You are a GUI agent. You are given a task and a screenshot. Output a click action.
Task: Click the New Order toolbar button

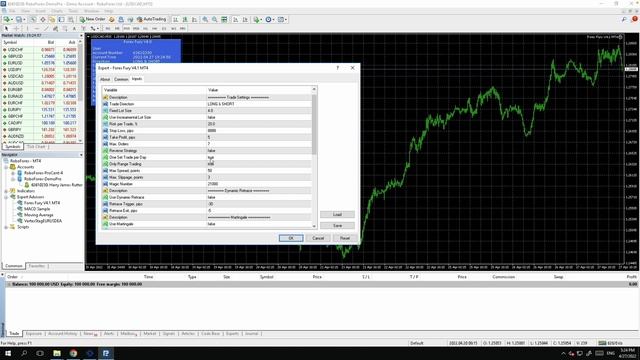coord(92,19)
